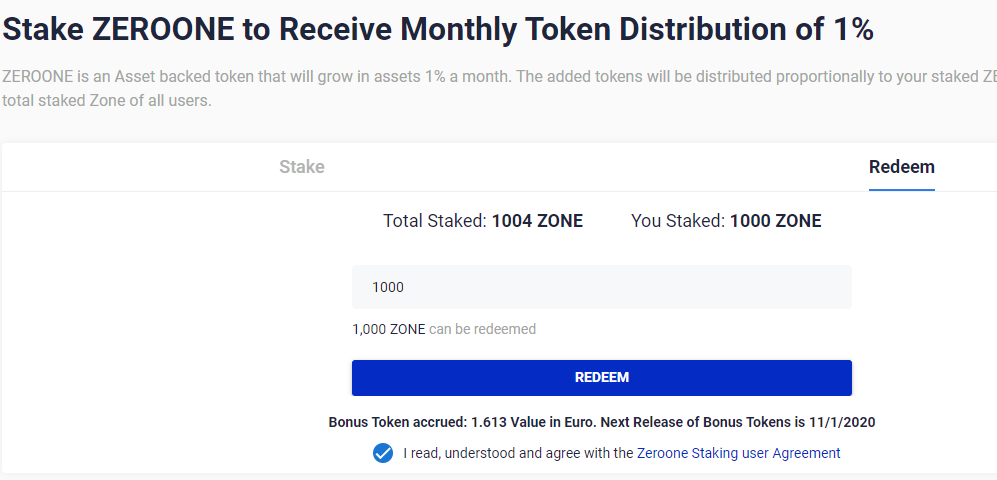
Task: Click the blue underline beneath the Redeem tab
Action: coord(902,189)
